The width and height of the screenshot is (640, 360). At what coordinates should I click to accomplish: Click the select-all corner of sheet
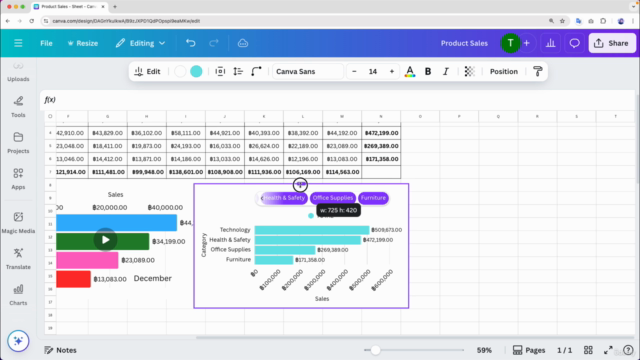pyautogui.click(x=50, y=116)
